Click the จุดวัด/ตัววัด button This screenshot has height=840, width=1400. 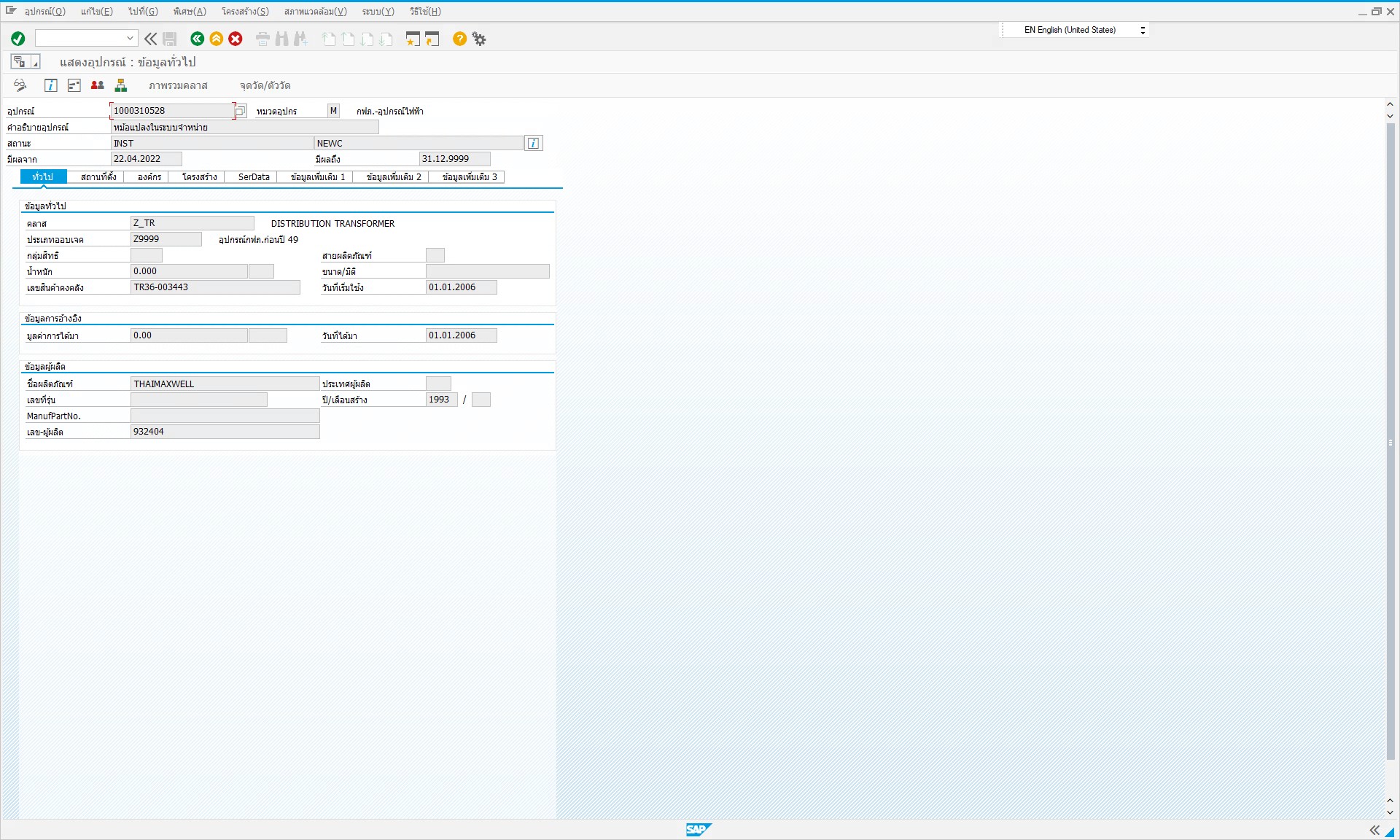tap(265, 85)
